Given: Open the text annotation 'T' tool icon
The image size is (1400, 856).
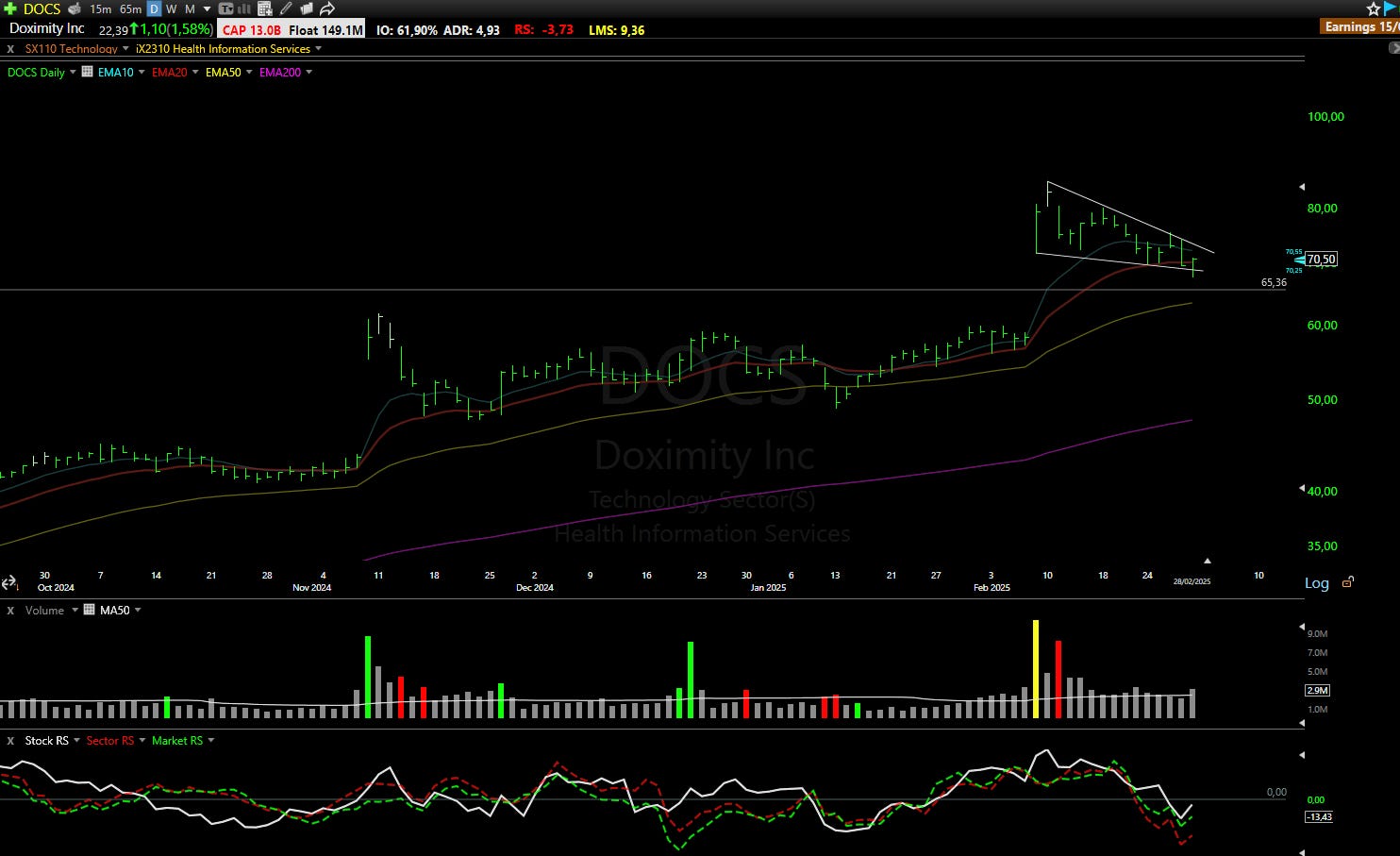Looking at the screenshot, I should [x=226, y=8].
